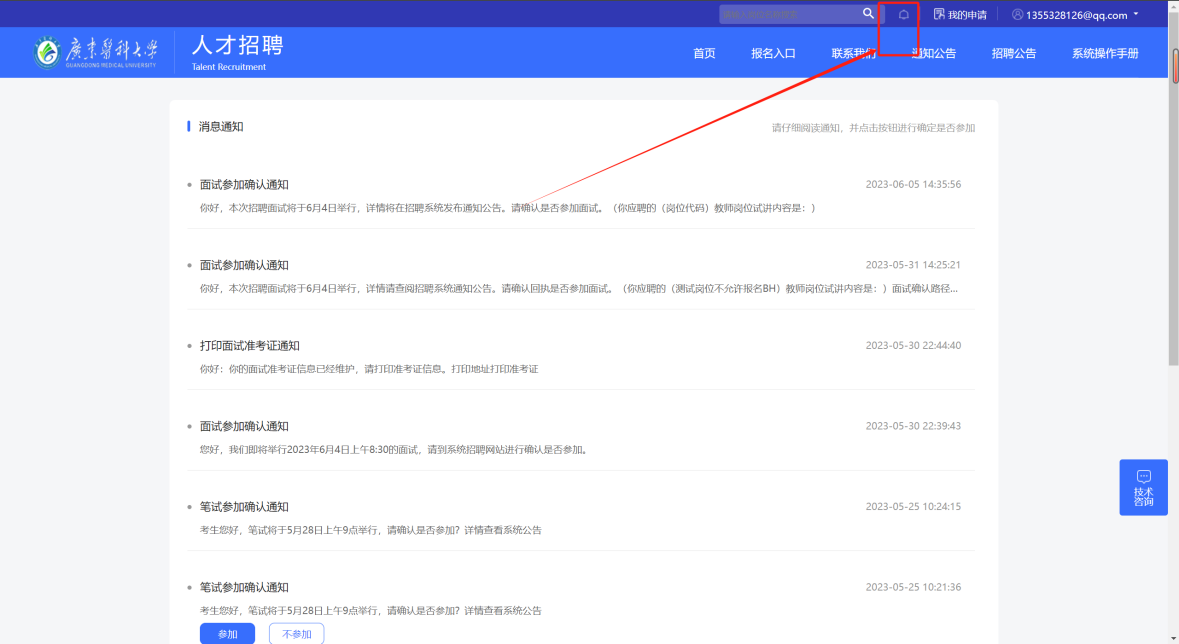
Task: Open the 系统操作手册 menu item
Action: [1104, 54]
